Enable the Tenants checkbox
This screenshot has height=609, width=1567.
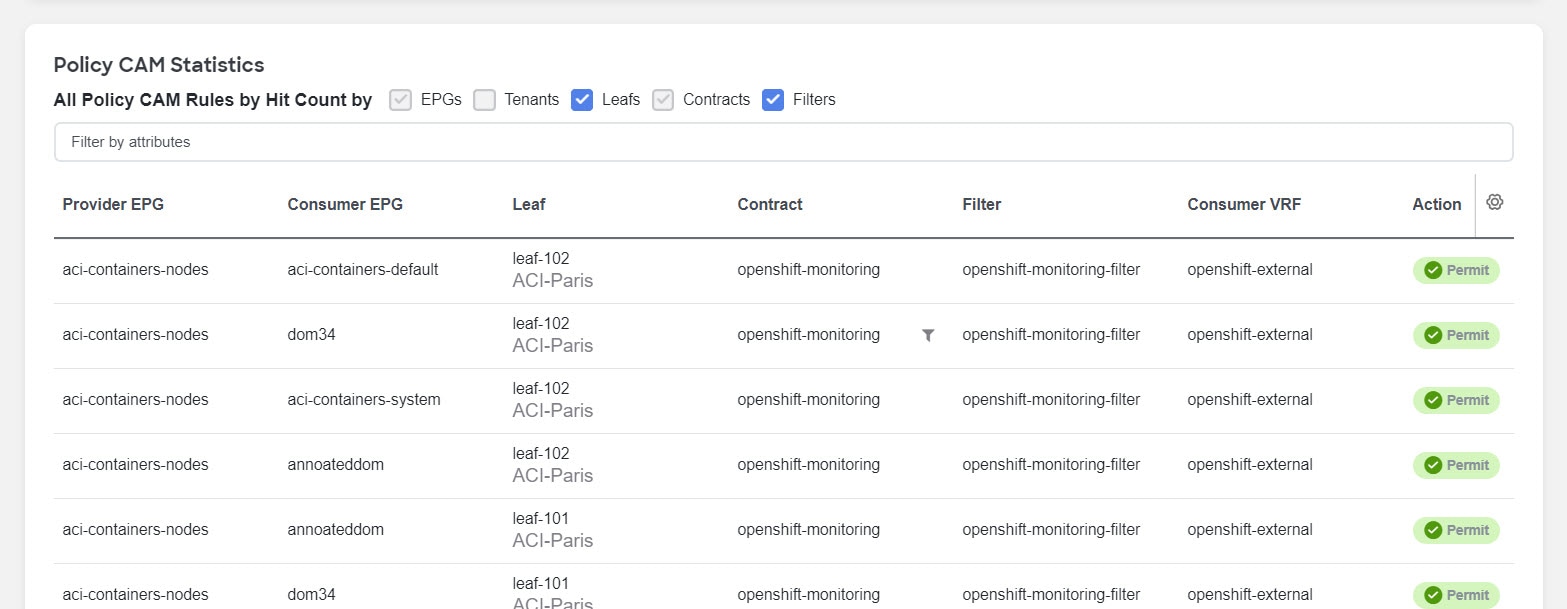(484, 100)
